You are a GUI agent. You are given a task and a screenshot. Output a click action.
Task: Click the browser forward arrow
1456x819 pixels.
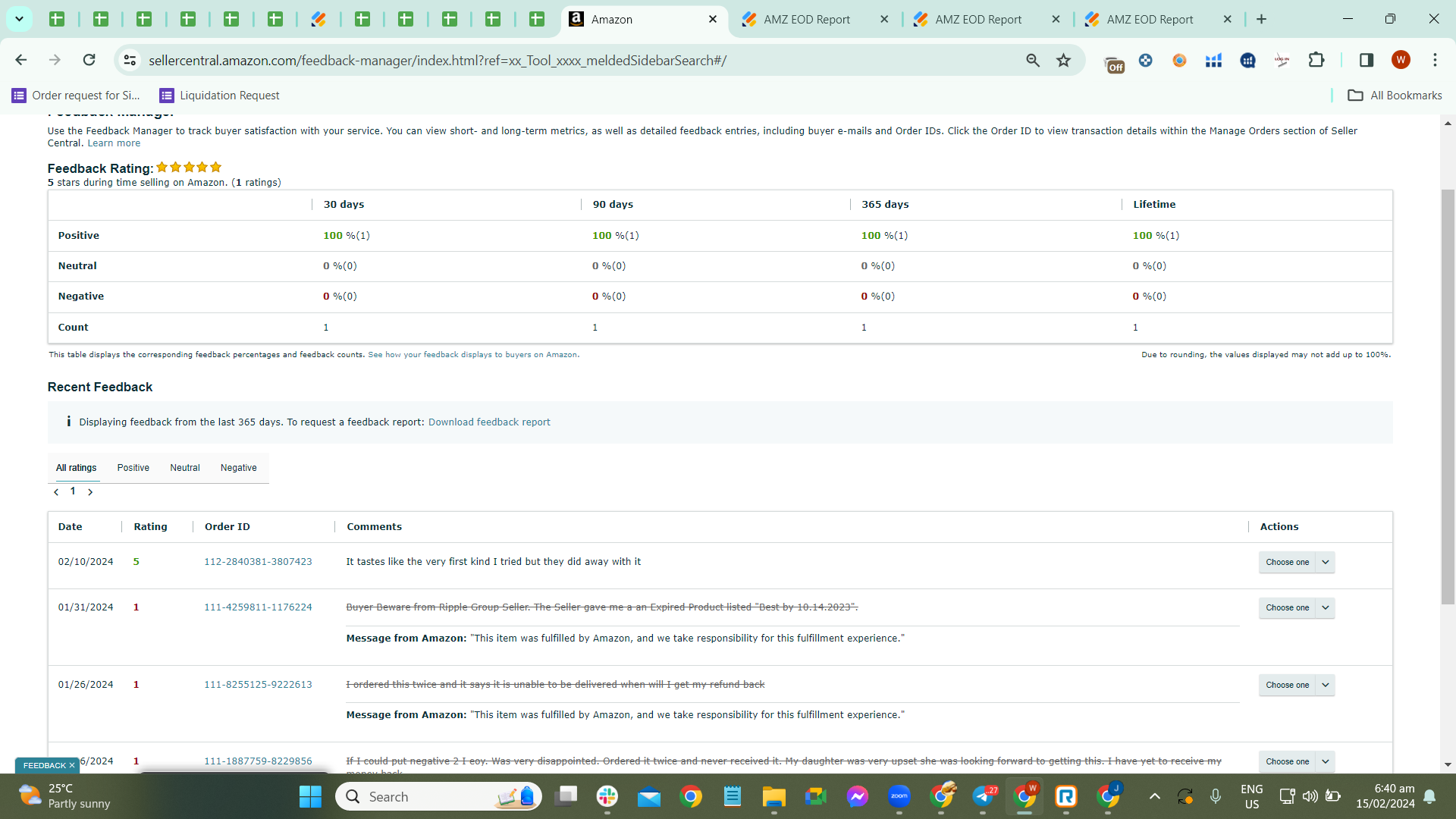pyautogui.click(x=55, y=60)
